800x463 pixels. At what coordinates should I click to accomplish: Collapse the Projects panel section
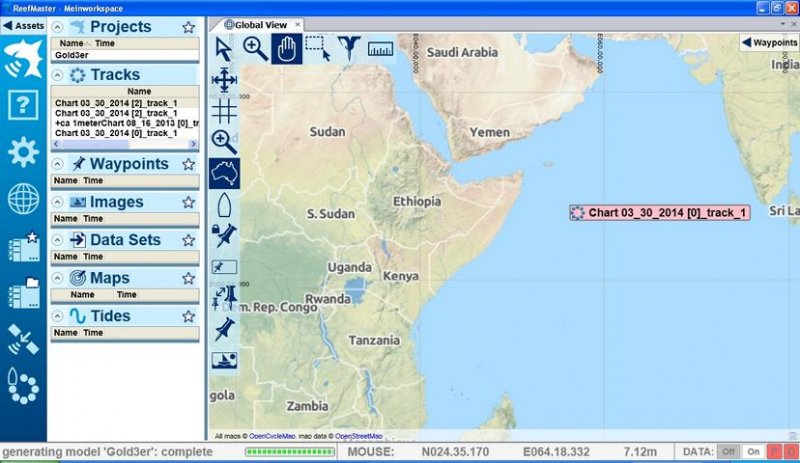coord(57,27)
